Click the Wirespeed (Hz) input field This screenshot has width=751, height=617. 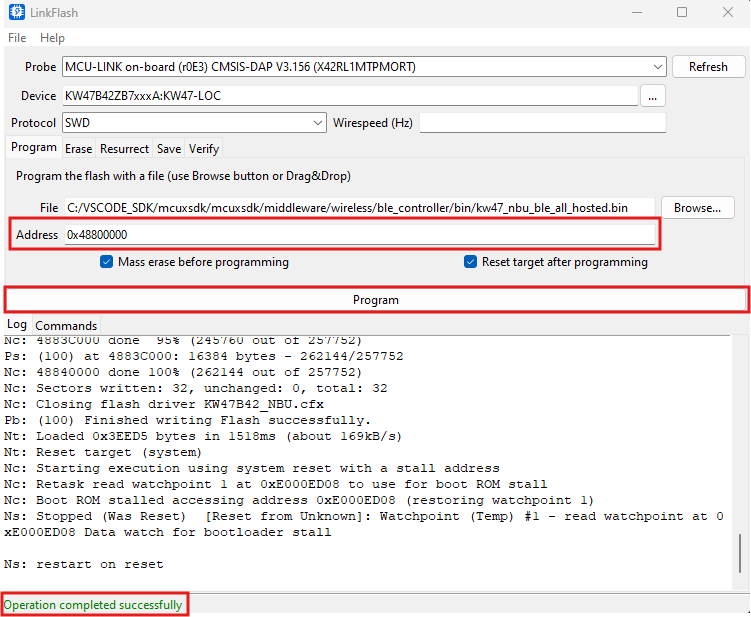coord(542,123)
